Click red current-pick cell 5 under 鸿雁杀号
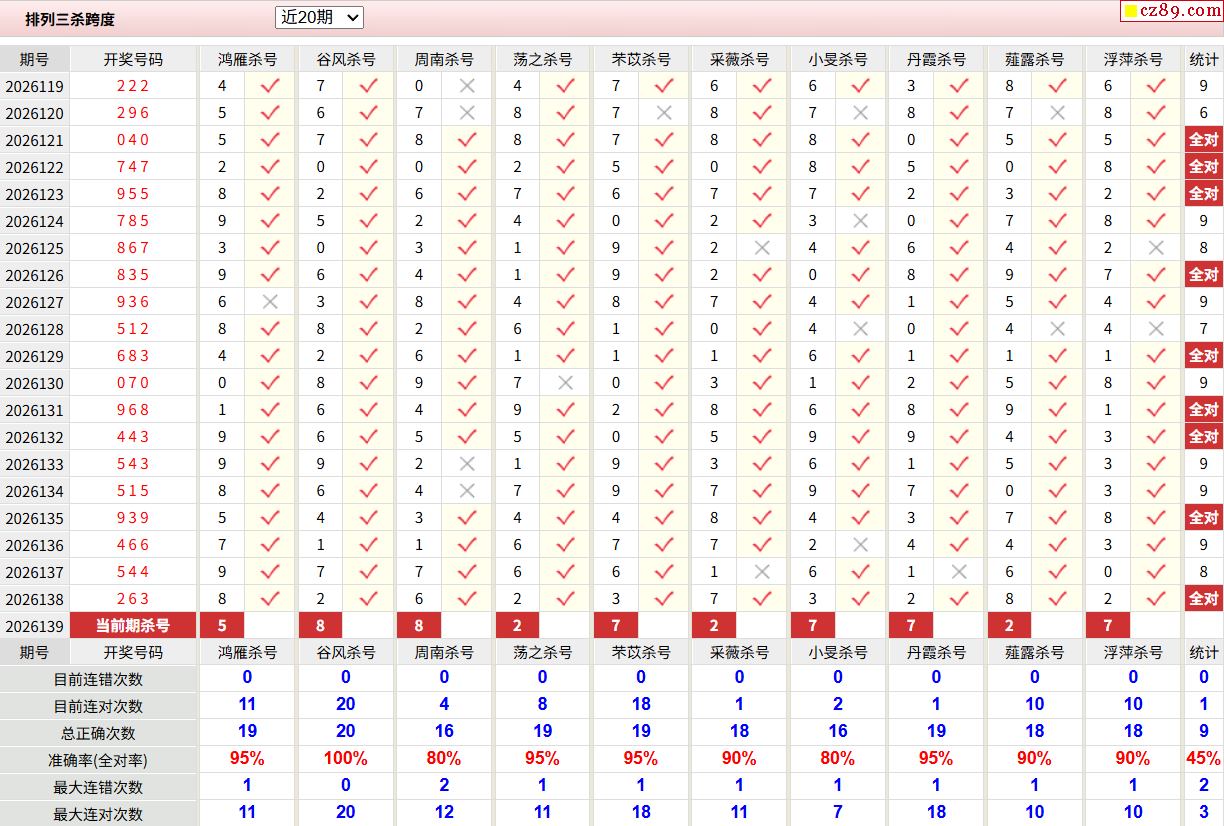Image resolution: width=1224 pixels, height=826 pixels. 222,626
